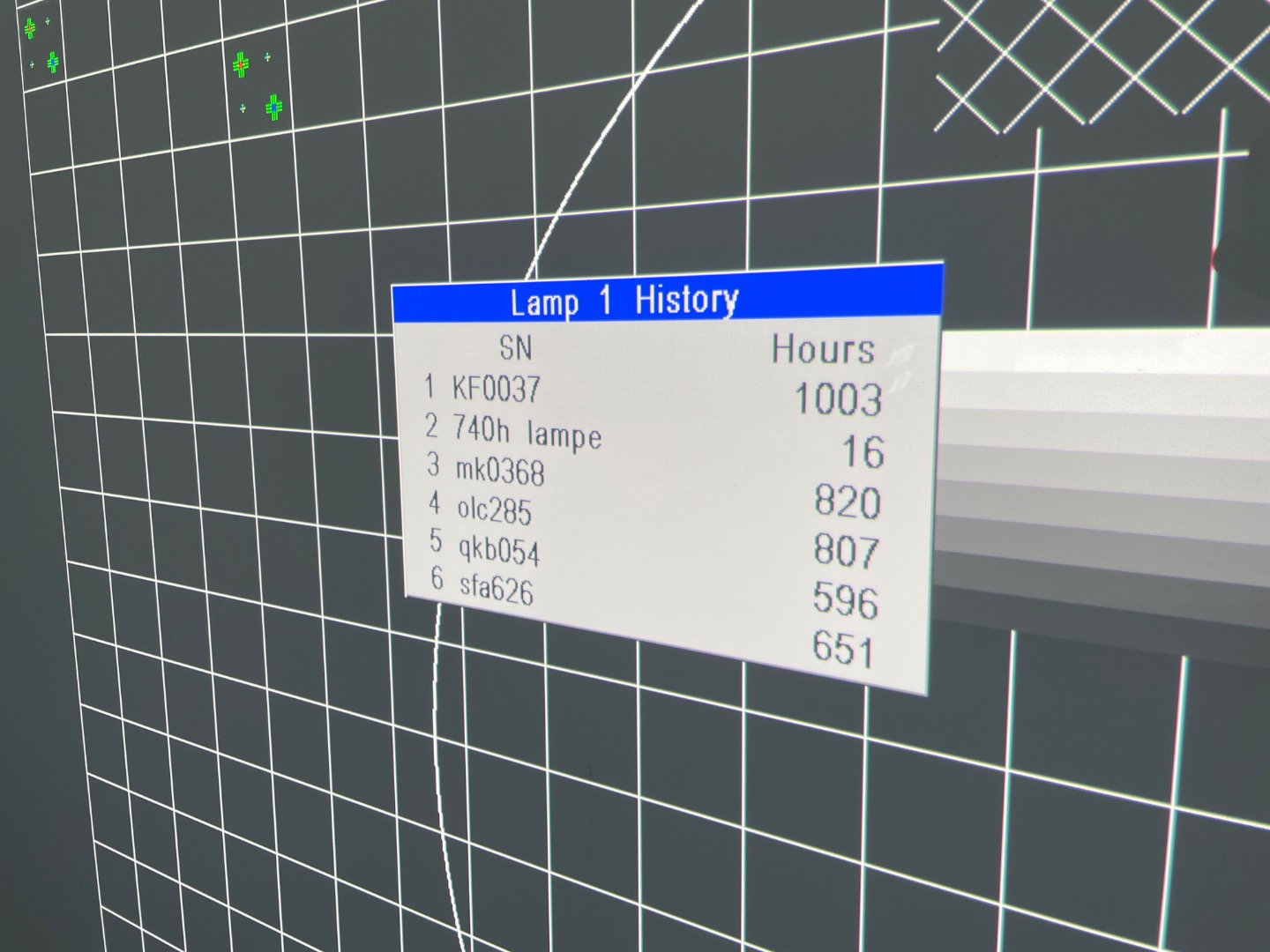Viewport: 1270px width, 952px height.
Task: Click the "Hours" column header
Action: pyautogui.click(x=824, y=349)
